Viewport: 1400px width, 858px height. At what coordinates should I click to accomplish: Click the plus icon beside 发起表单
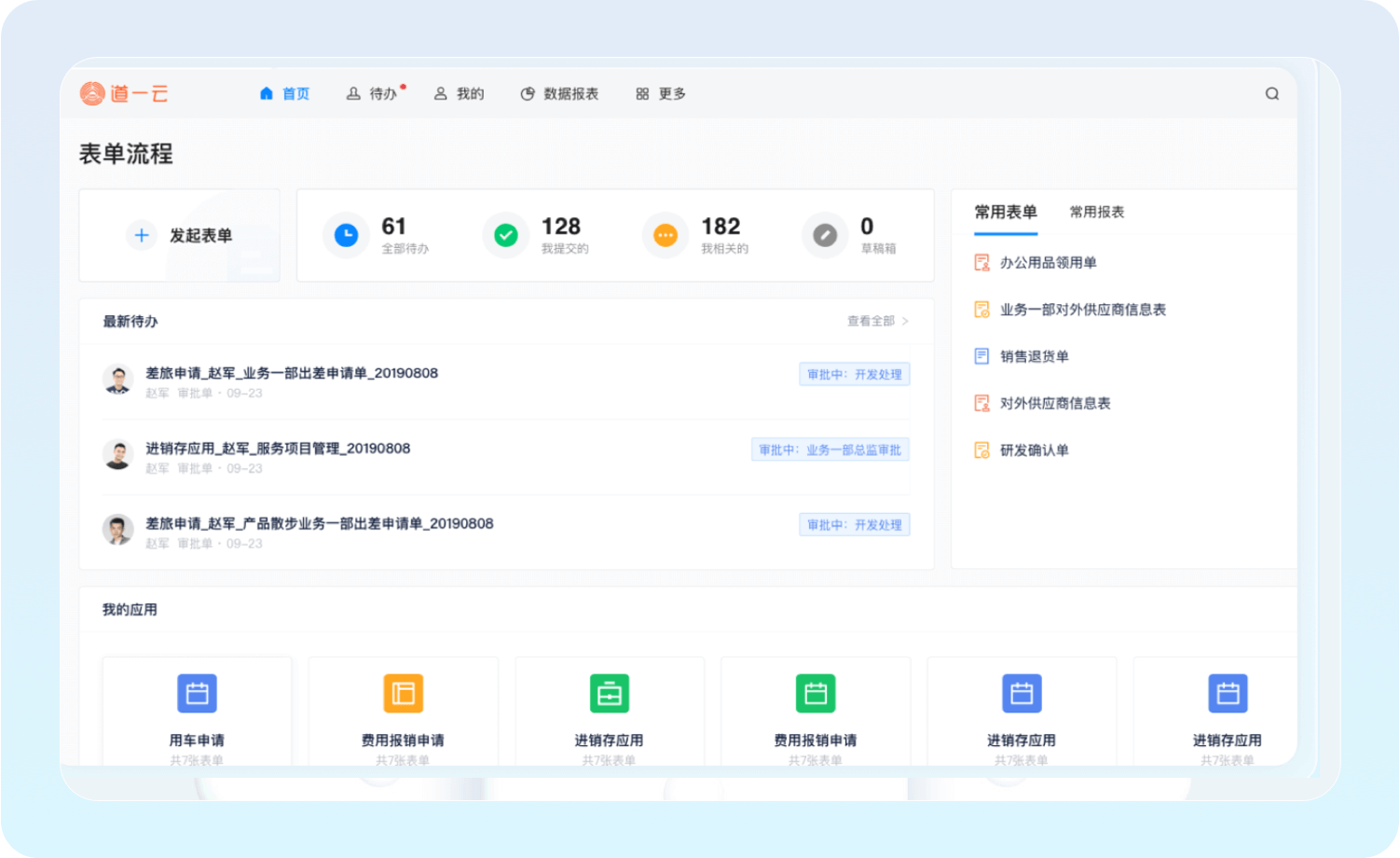coord(142,235)
